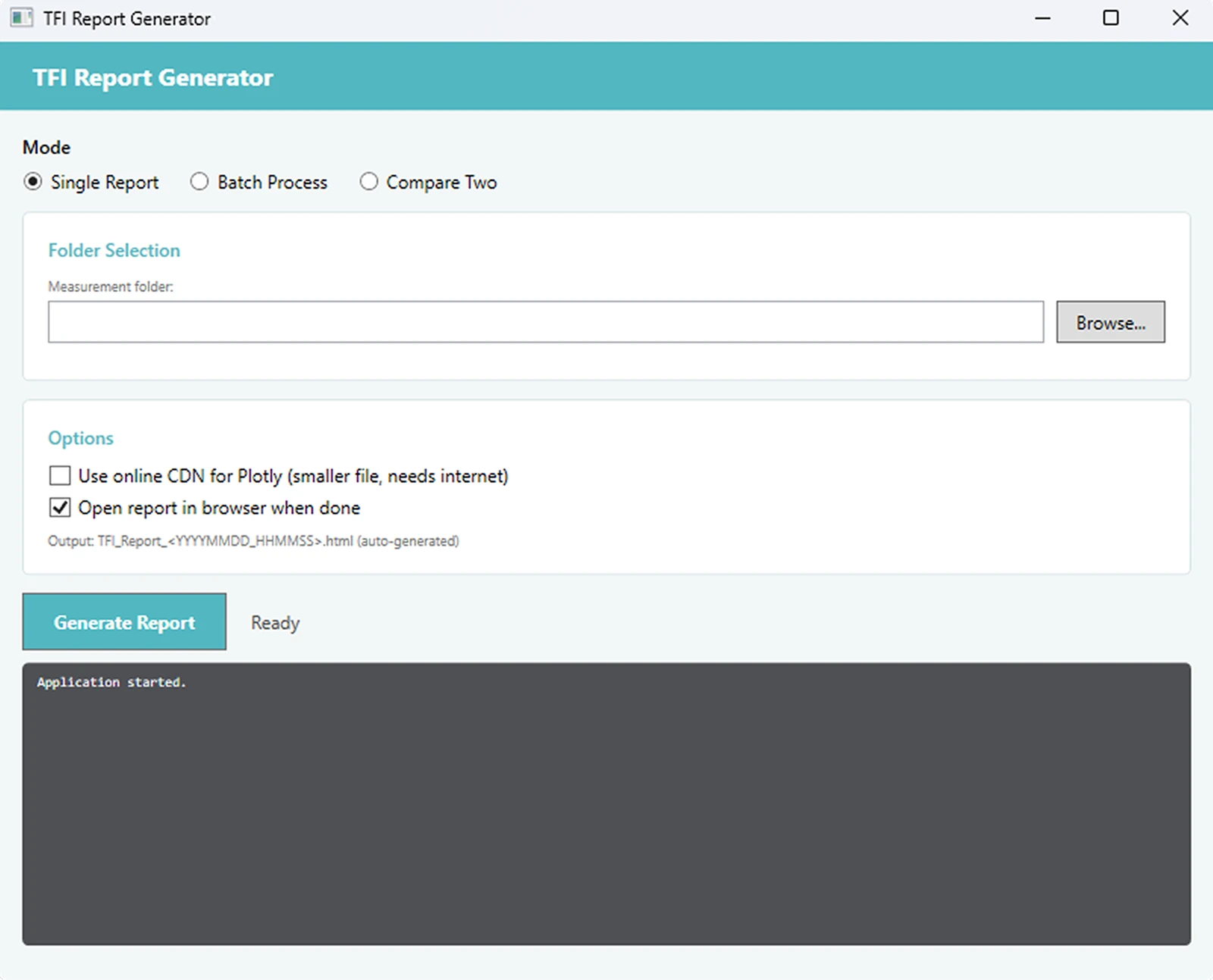
Task: Close the TFI Report Generator window
Action: pyautogui.click(x=1180, y=18)
